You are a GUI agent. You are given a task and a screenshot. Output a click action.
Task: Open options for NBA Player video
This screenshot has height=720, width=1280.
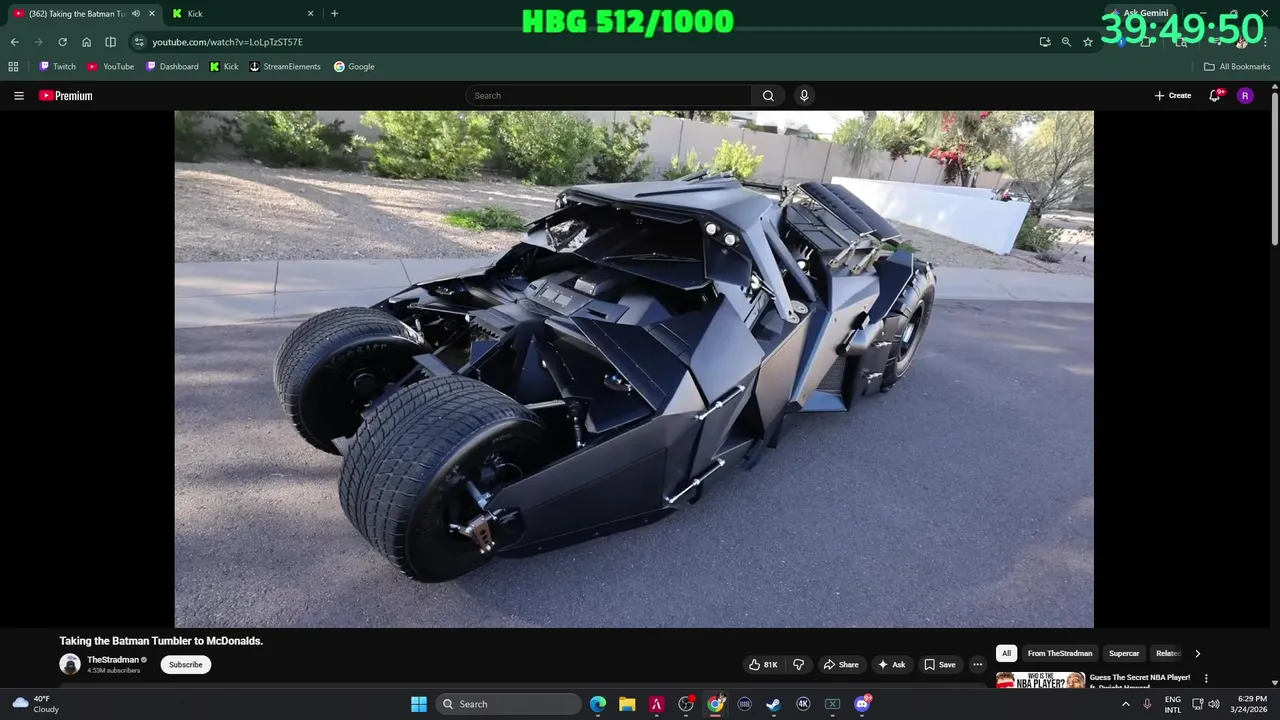tap(1206, 678)
